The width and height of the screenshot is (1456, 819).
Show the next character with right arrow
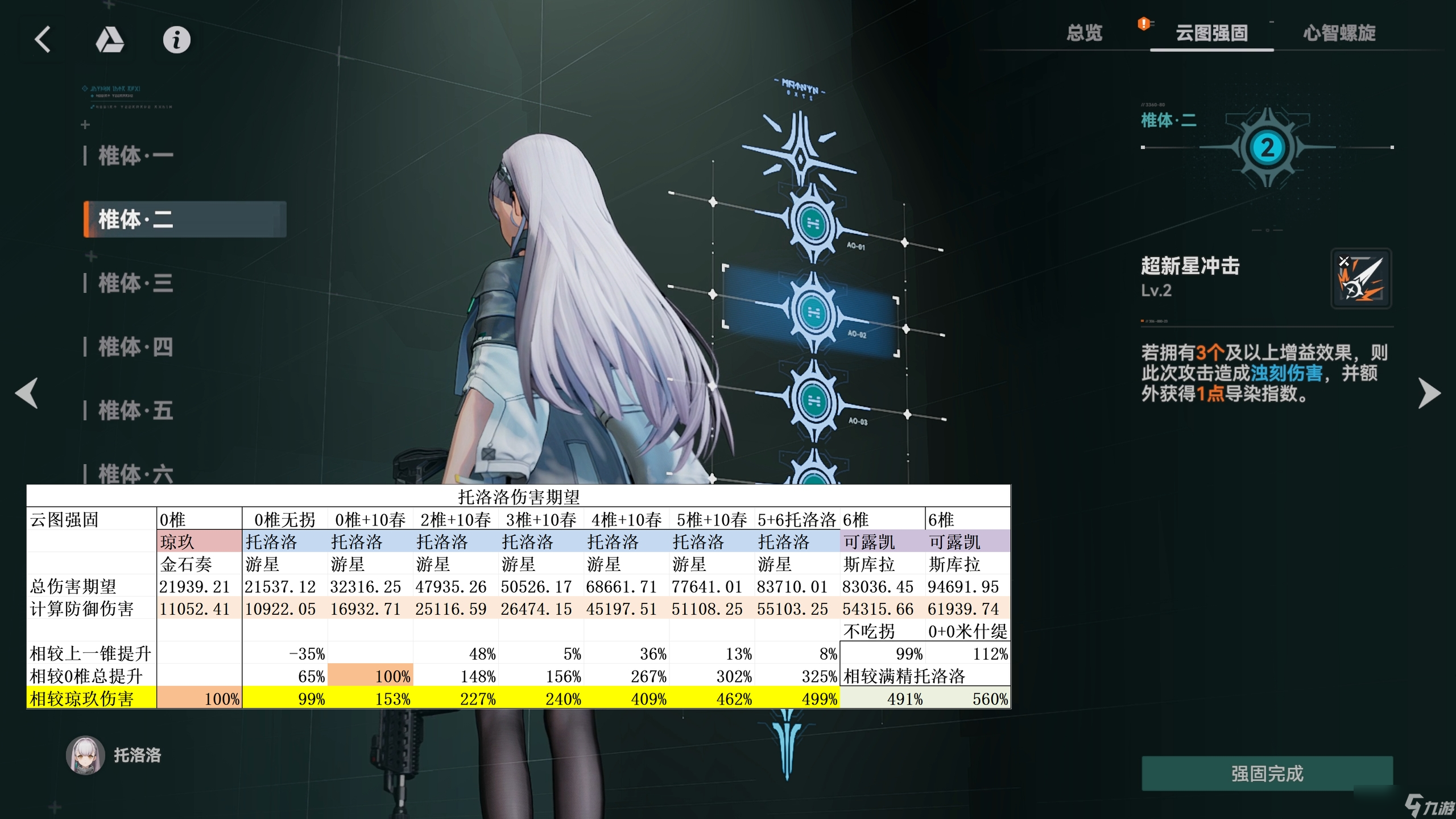[x=1429, y=392]
